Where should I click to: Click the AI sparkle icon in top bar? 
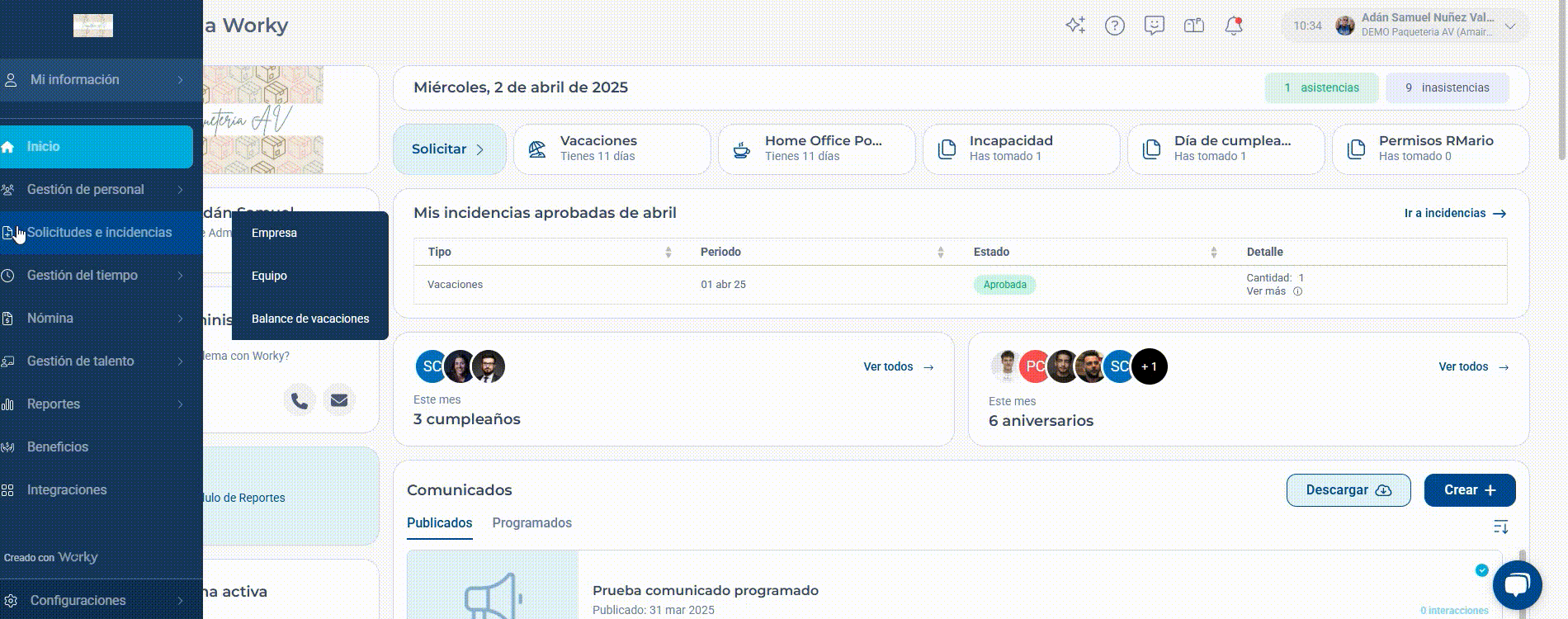click(1074, 26)
